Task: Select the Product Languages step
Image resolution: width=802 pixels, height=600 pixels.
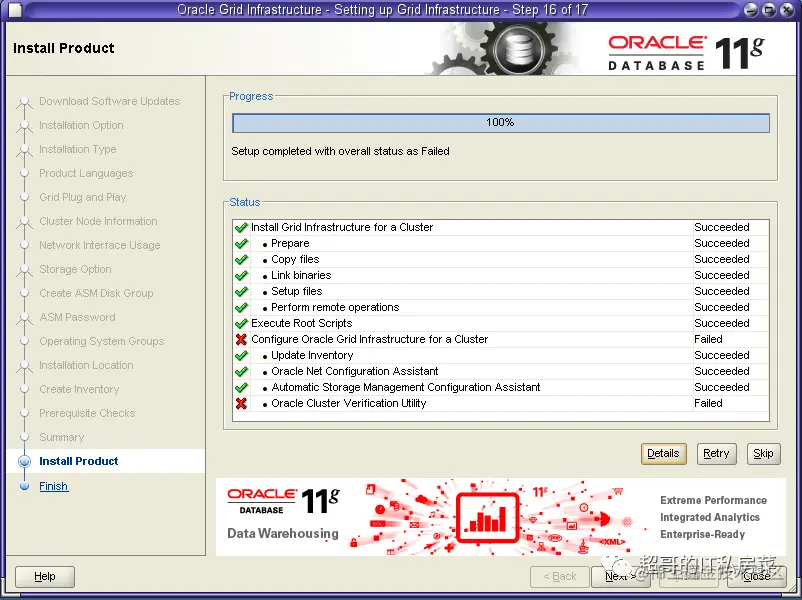Action: click(86, 172)
